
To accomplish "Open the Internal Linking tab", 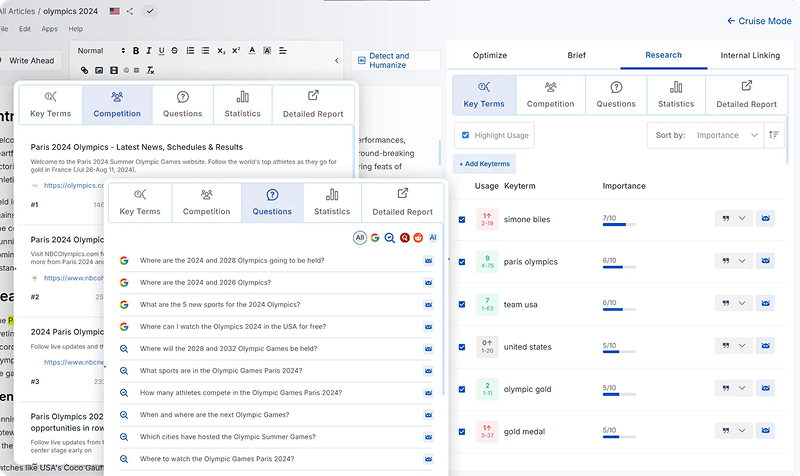I will [750, 55].
